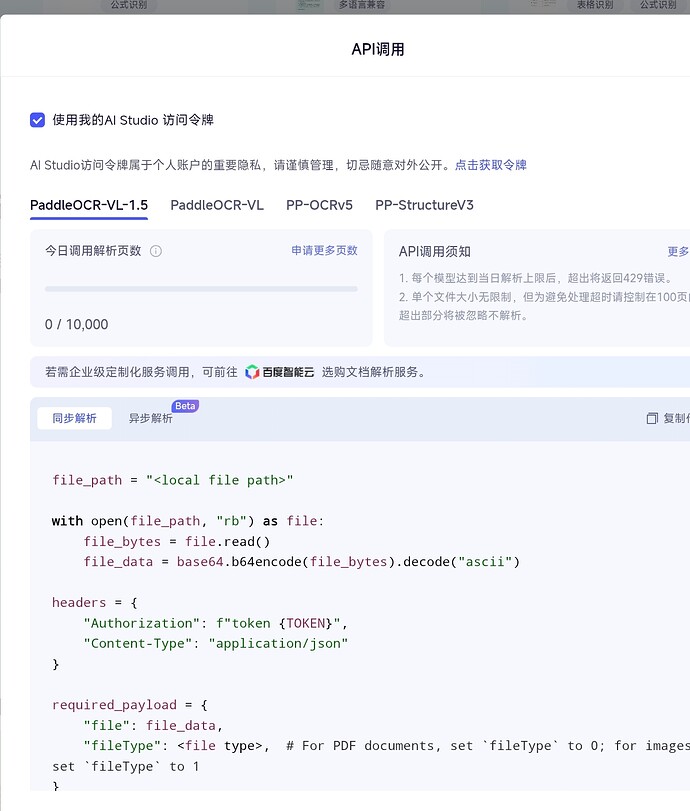
Task: Click the API调用 dialog title
Action: click(378, 50)
